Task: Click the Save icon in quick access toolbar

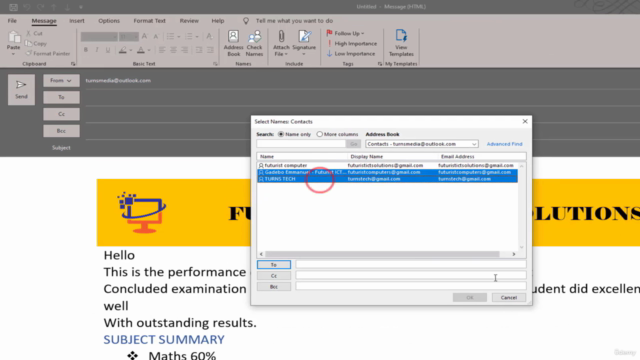Action: click(13, 7)
